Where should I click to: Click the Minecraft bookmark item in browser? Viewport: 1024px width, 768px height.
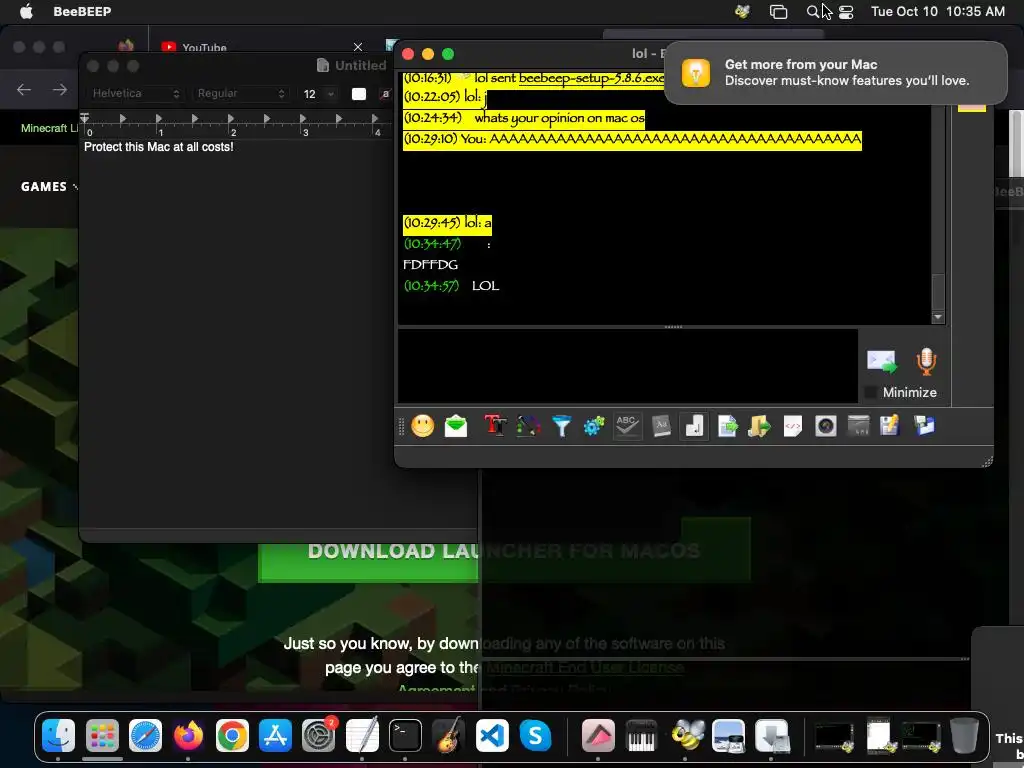(49, 128)
